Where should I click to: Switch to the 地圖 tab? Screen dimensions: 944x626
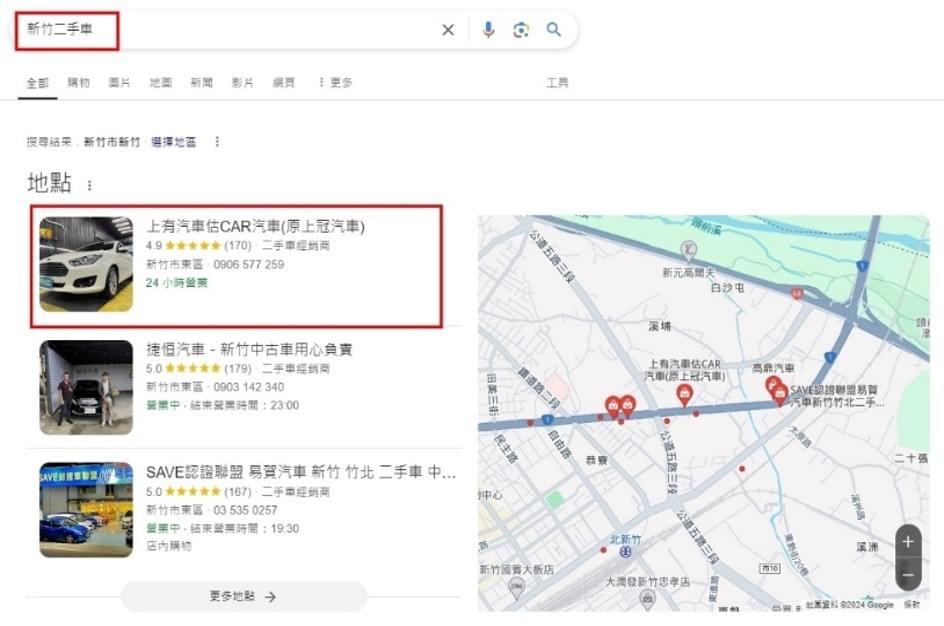161,82
